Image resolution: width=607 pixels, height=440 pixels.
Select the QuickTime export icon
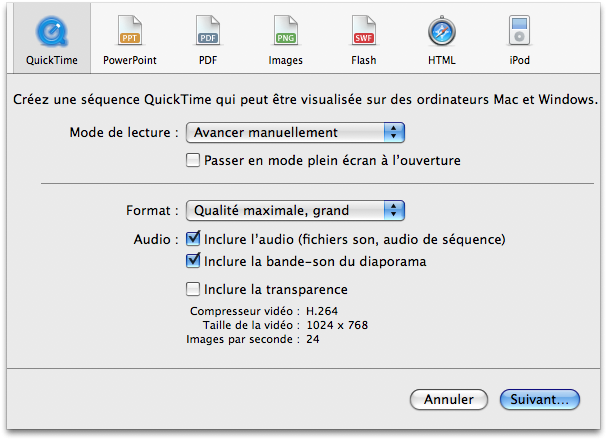[52, 32]
